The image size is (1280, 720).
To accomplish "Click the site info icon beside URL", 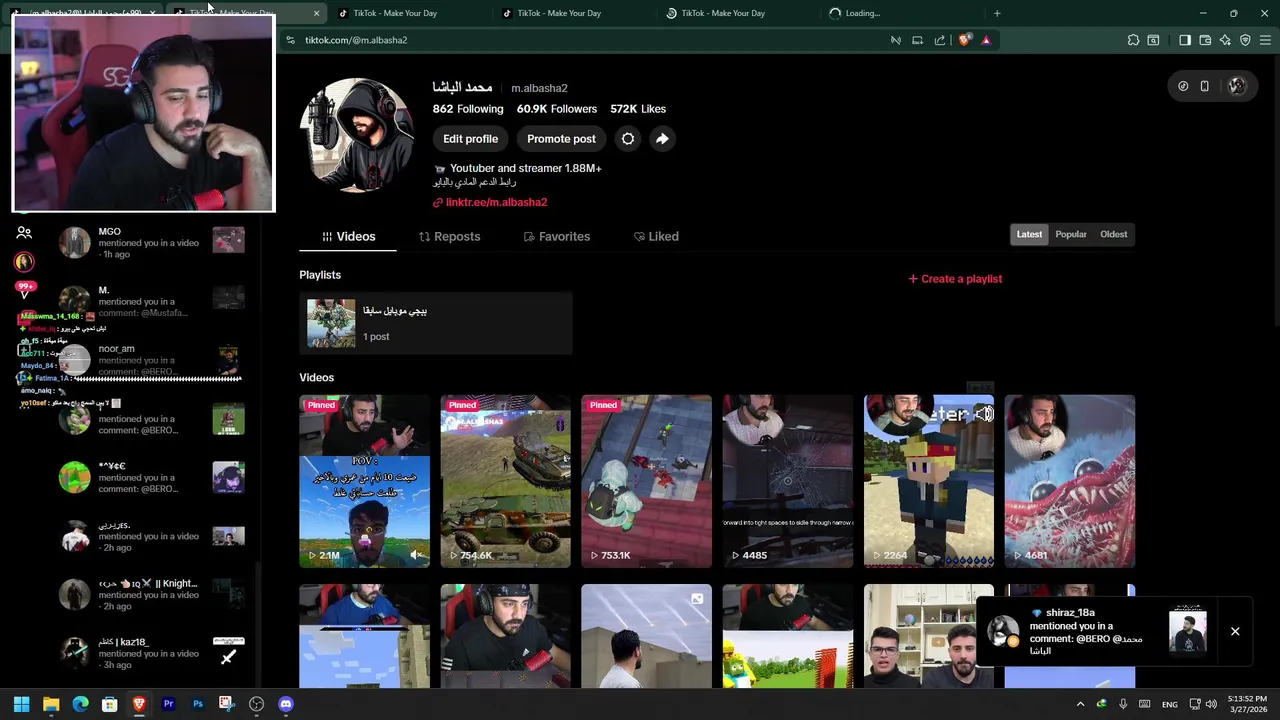I will coord(290,40).
